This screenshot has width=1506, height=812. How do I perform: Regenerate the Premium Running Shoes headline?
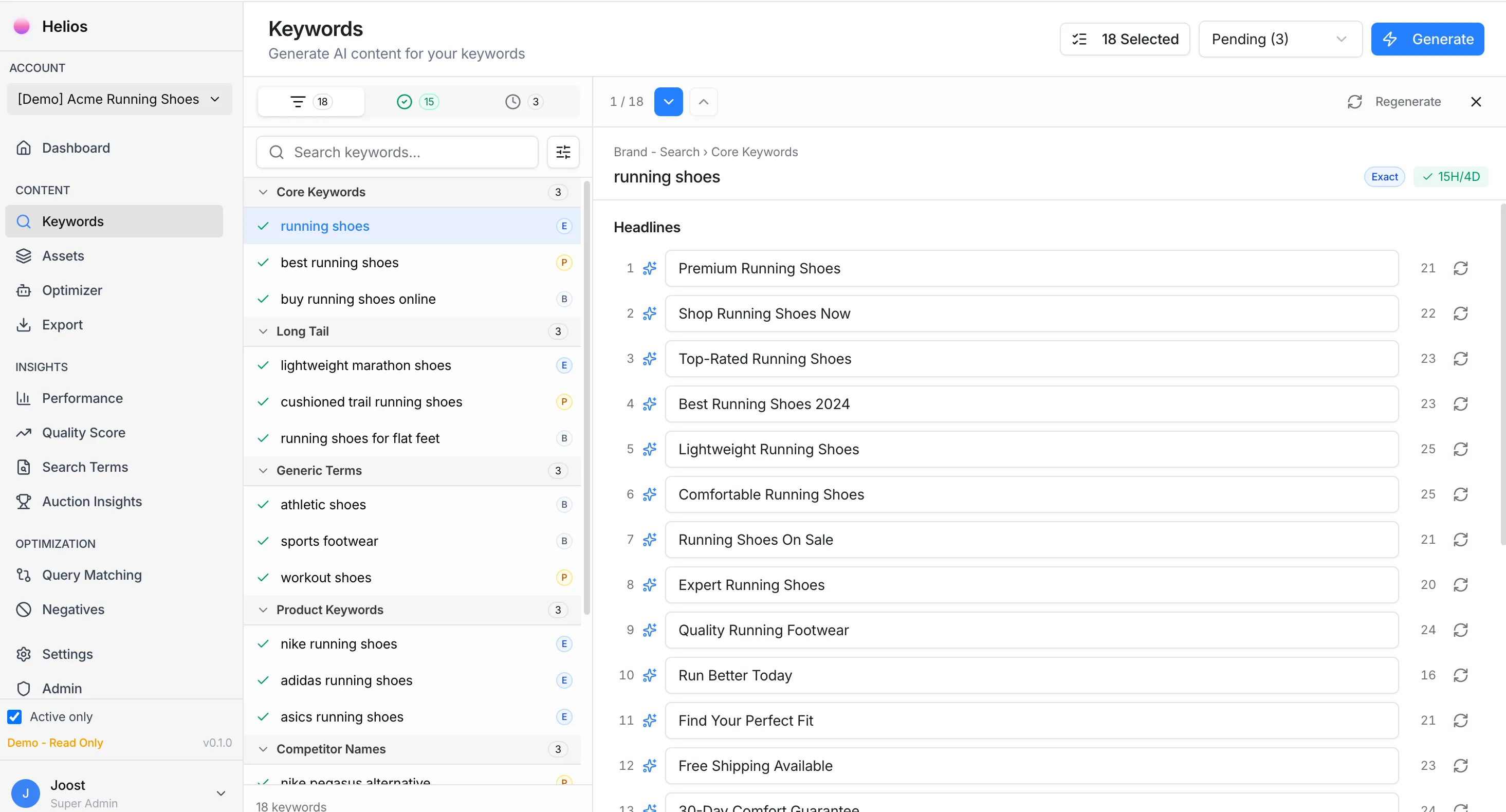point(1461,268)
